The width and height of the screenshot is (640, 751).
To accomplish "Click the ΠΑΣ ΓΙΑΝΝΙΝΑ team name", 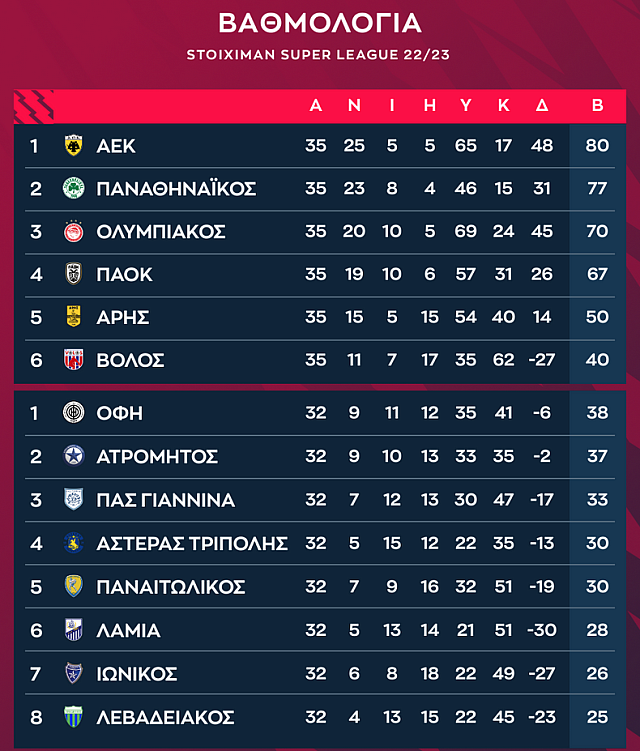I will (x=165, y=500).
